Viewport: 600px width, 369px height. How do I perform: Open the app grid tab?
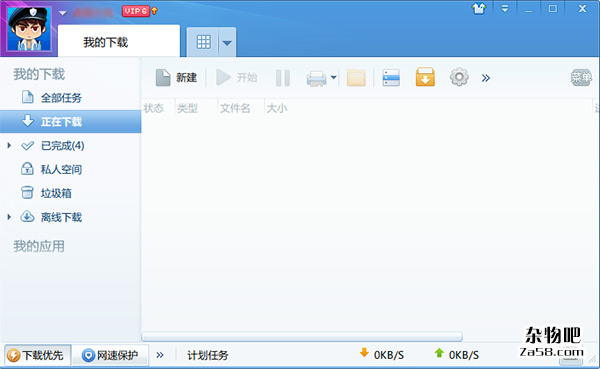203,42
